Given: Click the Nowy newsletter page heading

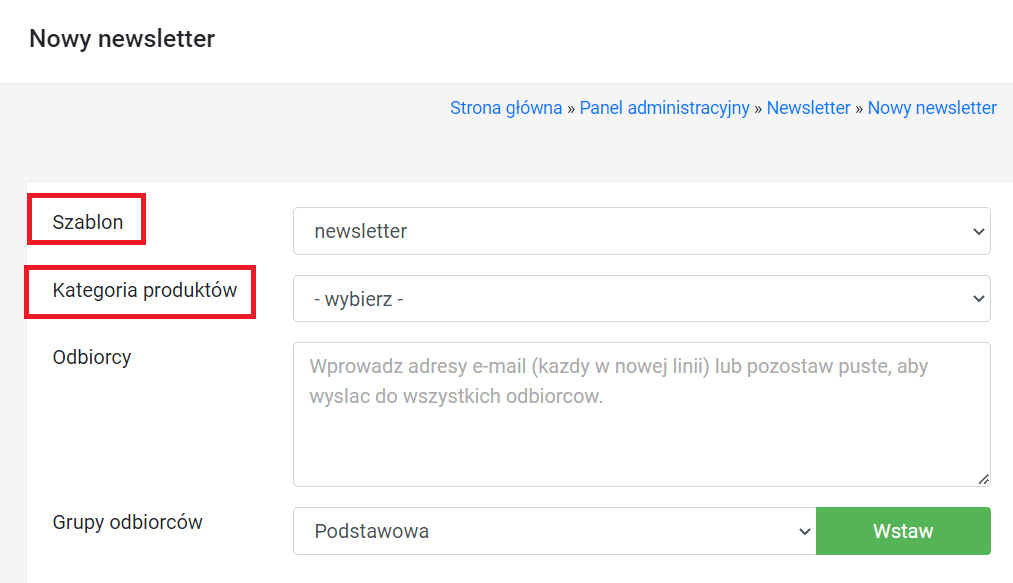Looking at the screenshot, I should click(122, 39).
